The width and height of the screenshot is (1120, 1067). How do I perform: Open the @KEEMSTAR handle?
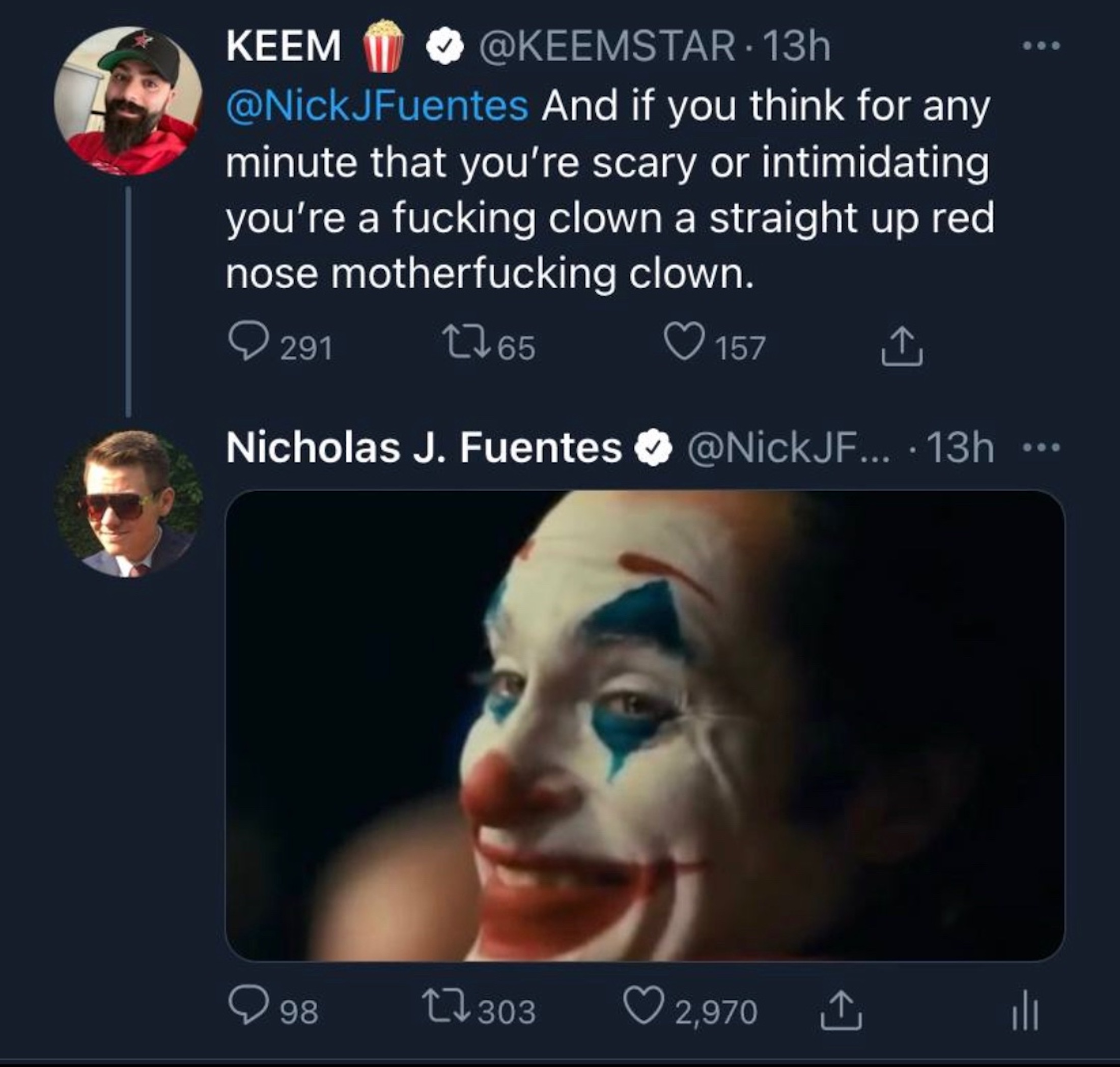607,47
